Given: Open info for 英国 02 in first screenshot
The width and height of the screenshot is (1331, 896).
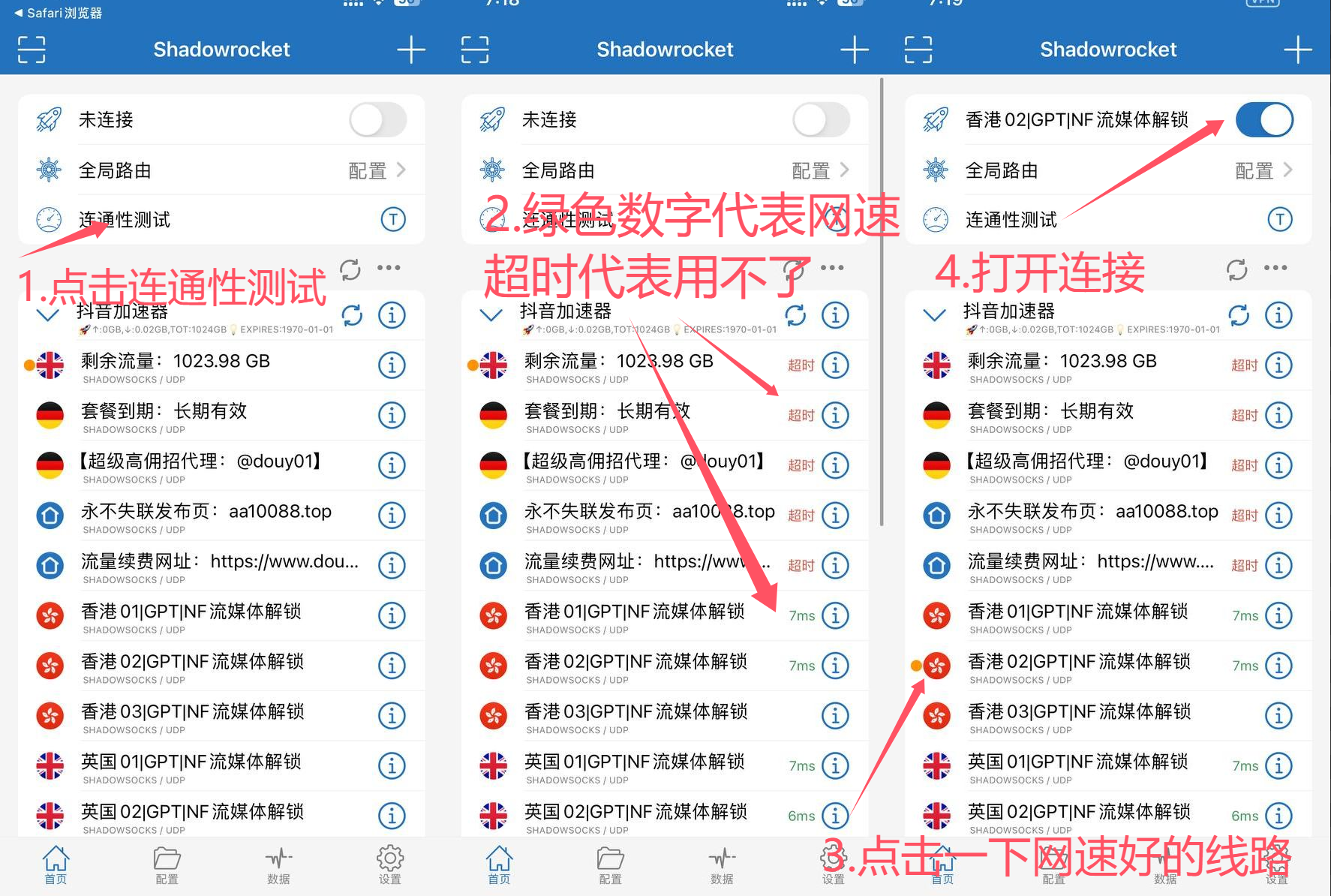Looking at the screenshot, I should coord(392,816).
